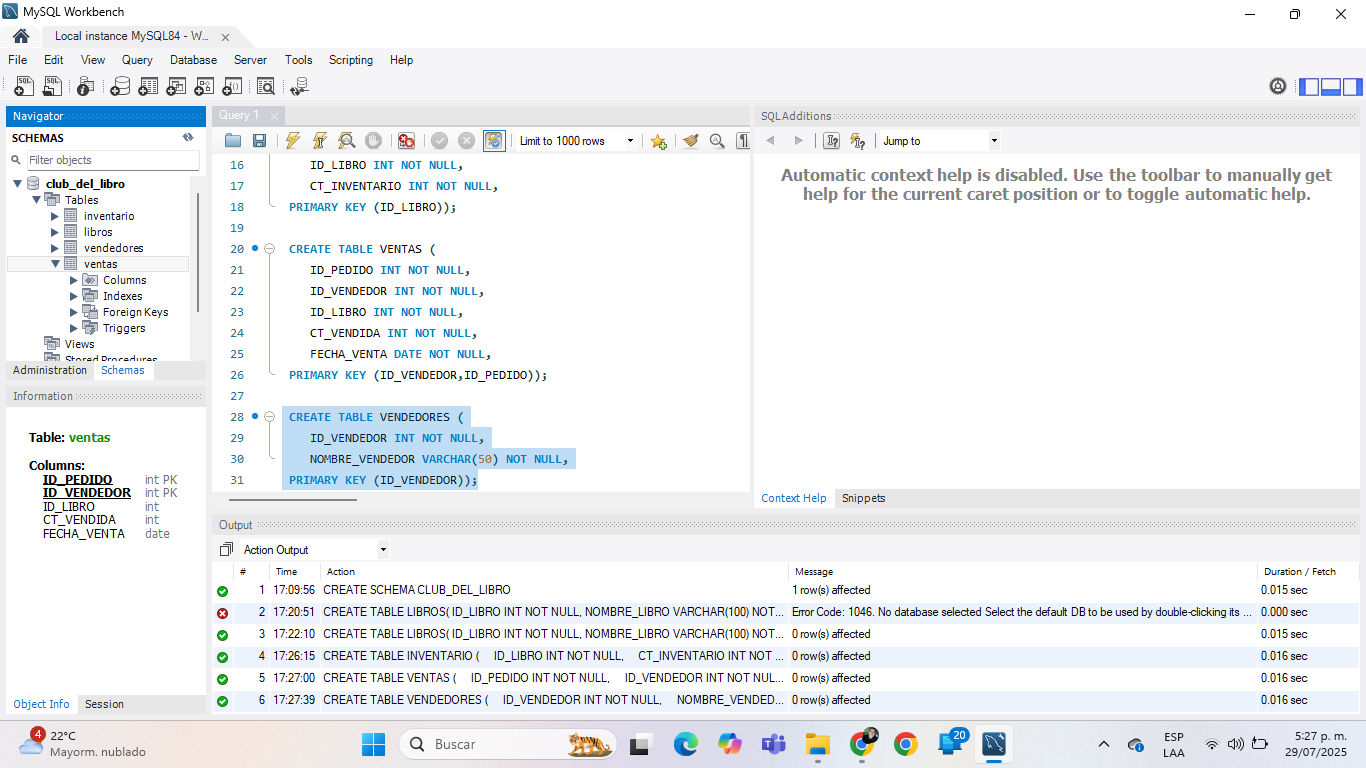Expand Foreign Keys under ventas
The image size is (1366, 768).
pyautogui.click(x=74, y=312)
